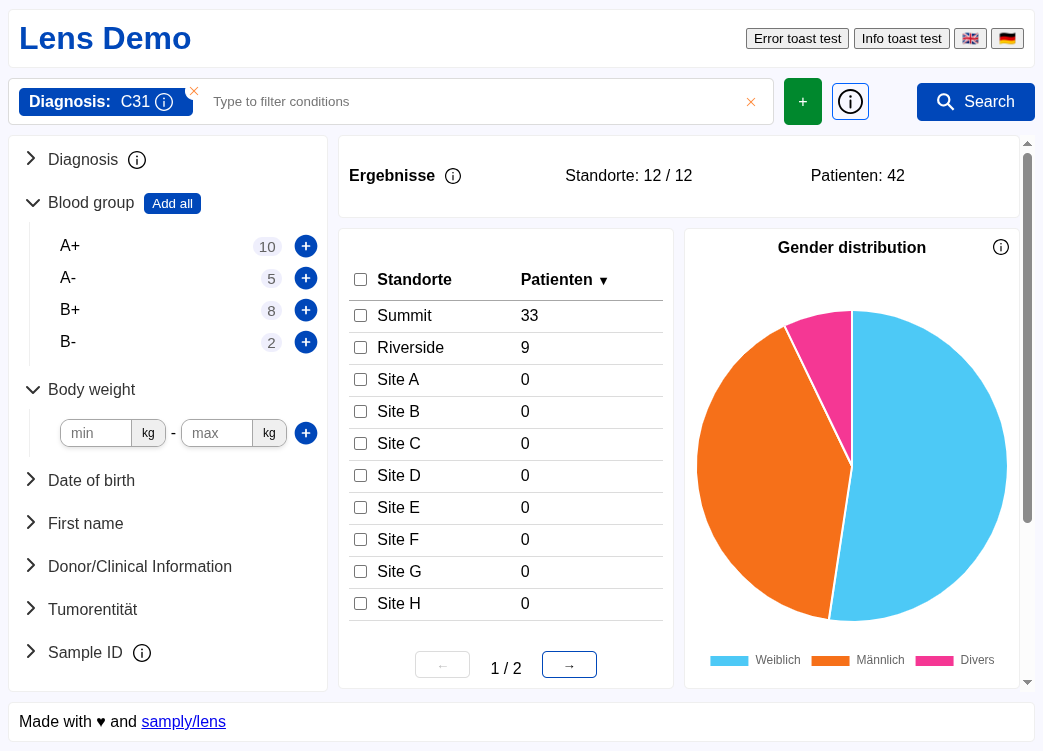This screenshot has height=751, width=1043.
Task: Select all sites via Standorte header checkbox
Action: point(360,280)
